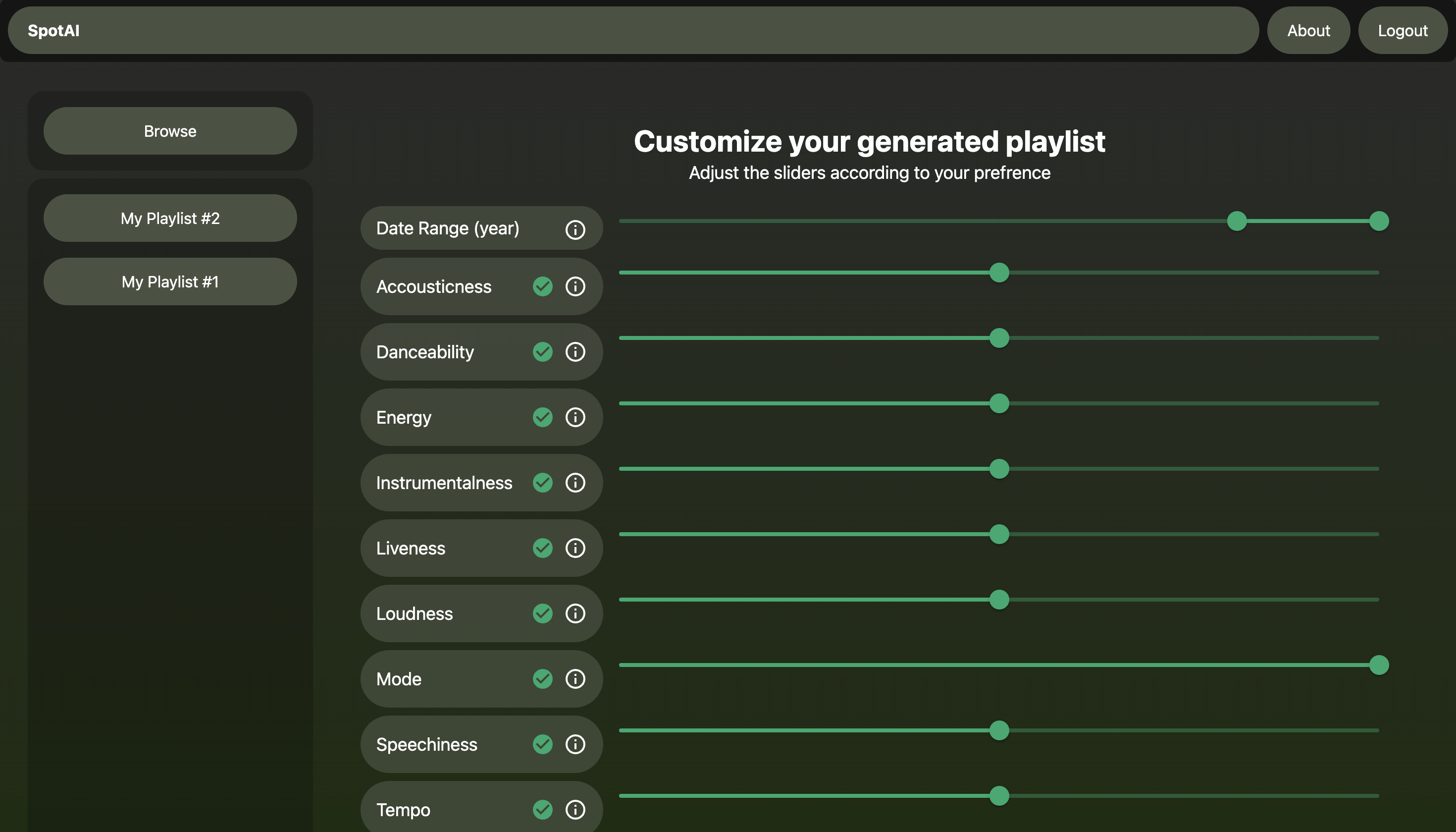The height and width of the screenshot is (832, 1456).
Task: Show info for Danceability
Action: coord(575,352)
